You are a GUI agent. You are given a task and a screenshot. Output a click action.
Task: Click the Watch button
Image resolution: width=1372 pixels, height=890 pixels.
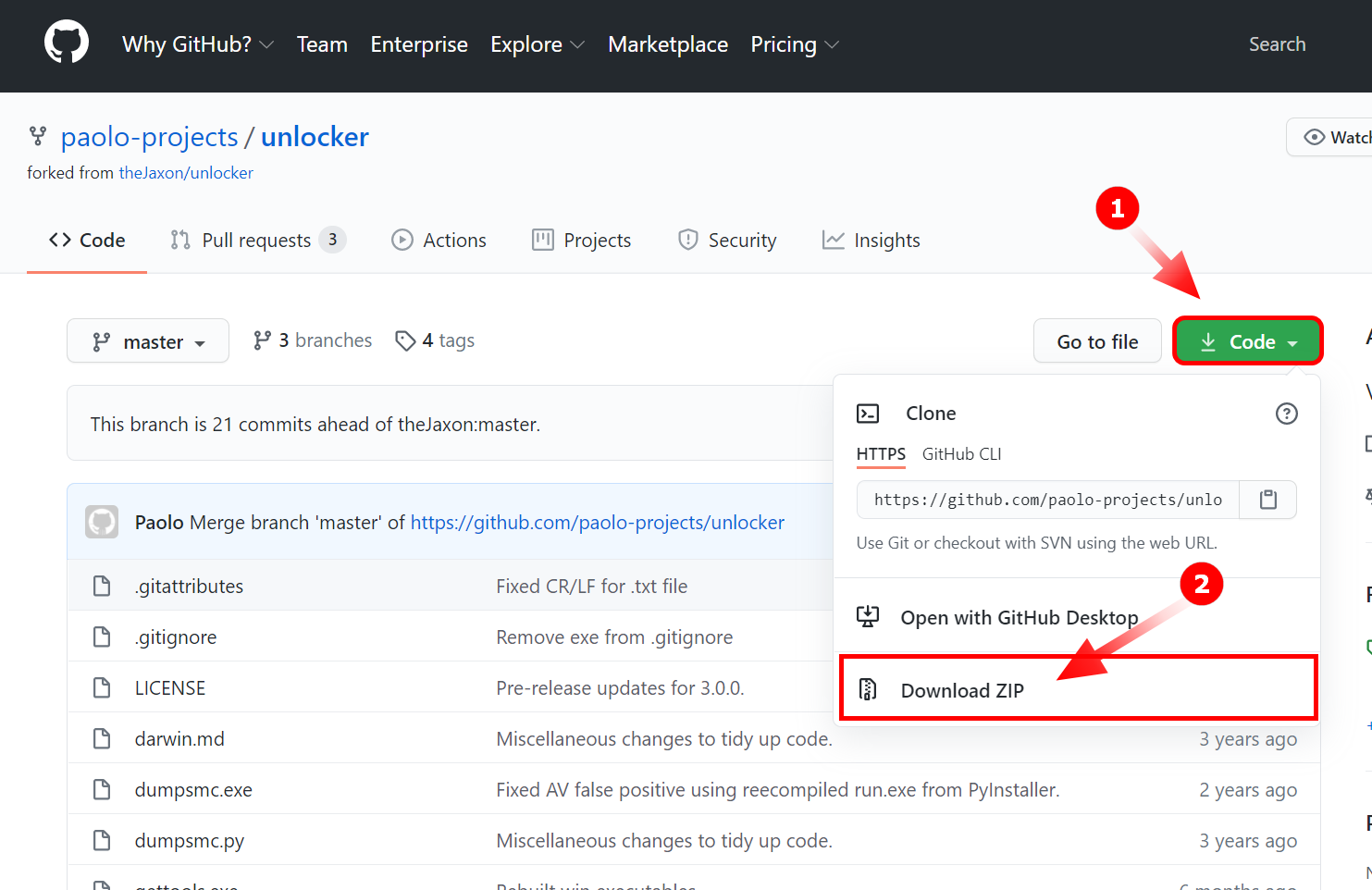1330,137
